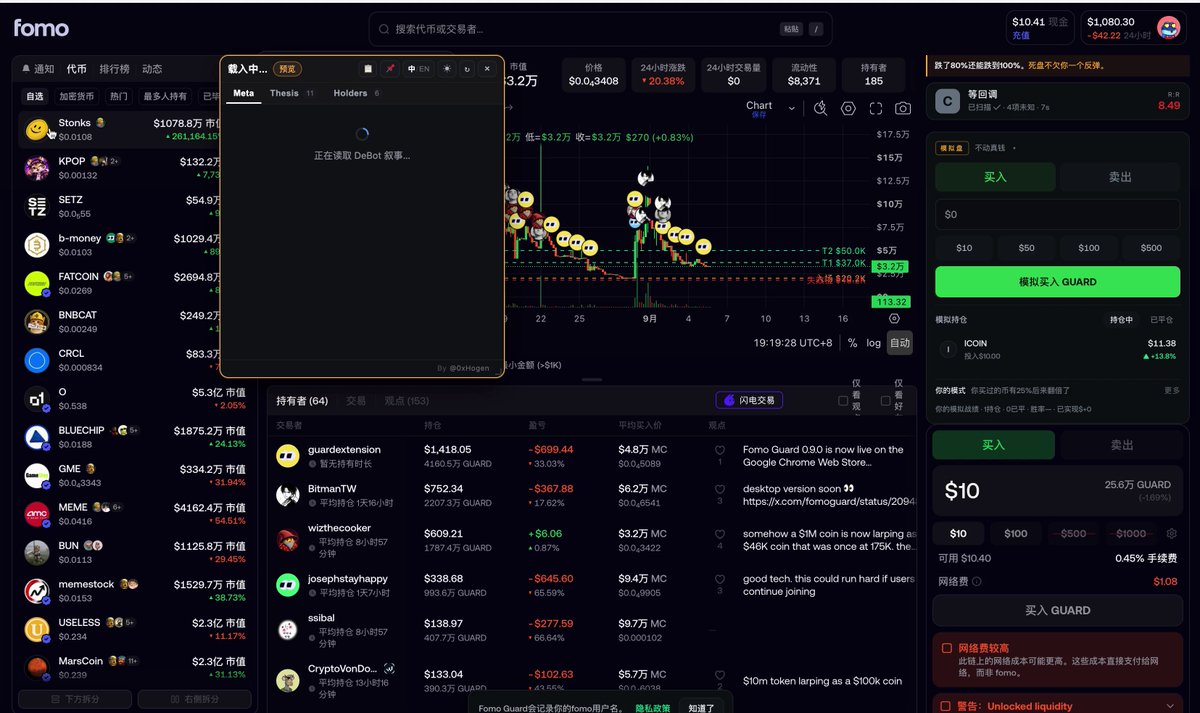The image size is (1200, 713).
Task: Click 闪电交易 flash trade button
Action: point(750,400)
